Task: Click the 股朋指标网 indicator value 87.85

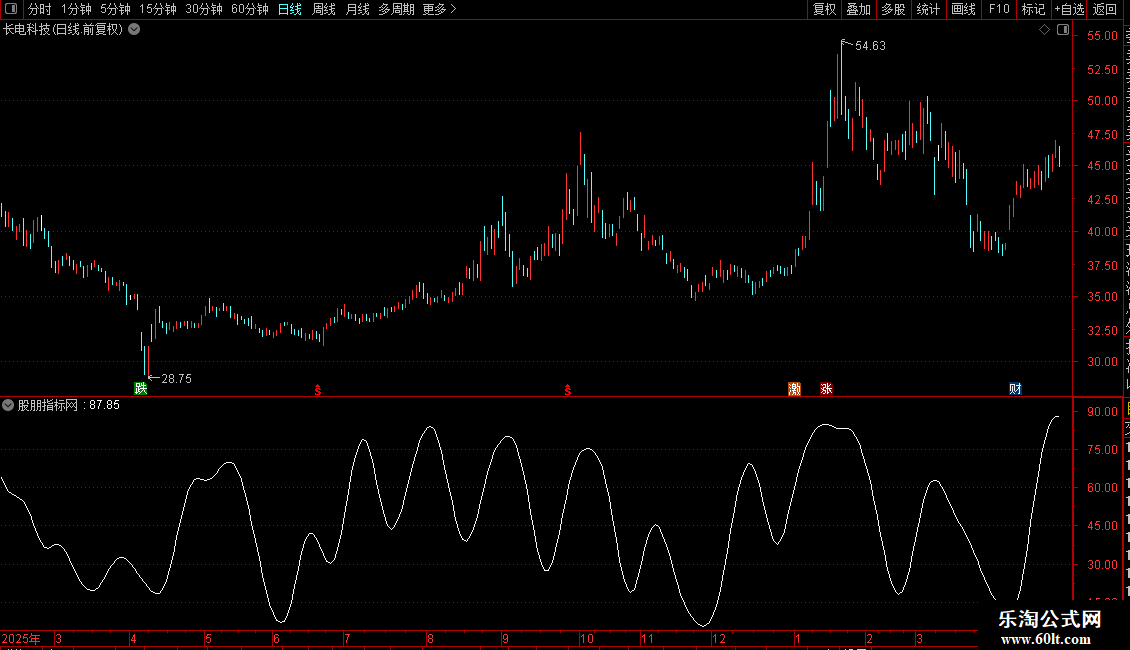Action: 104,405
